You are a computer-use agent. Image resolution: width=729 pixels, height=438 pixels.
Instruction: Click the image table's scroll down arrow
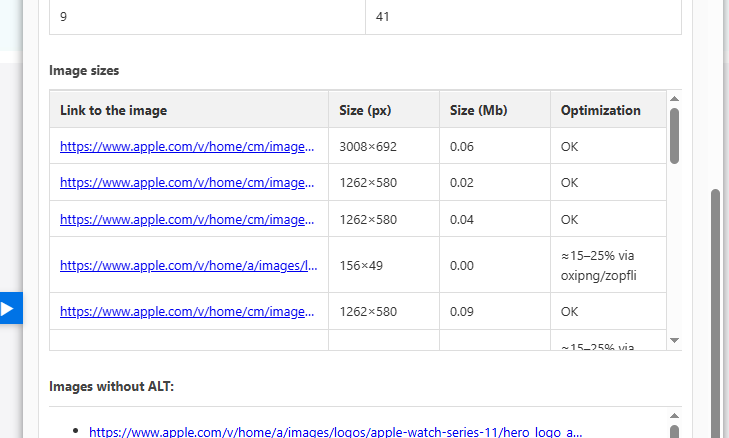[674, 341]
